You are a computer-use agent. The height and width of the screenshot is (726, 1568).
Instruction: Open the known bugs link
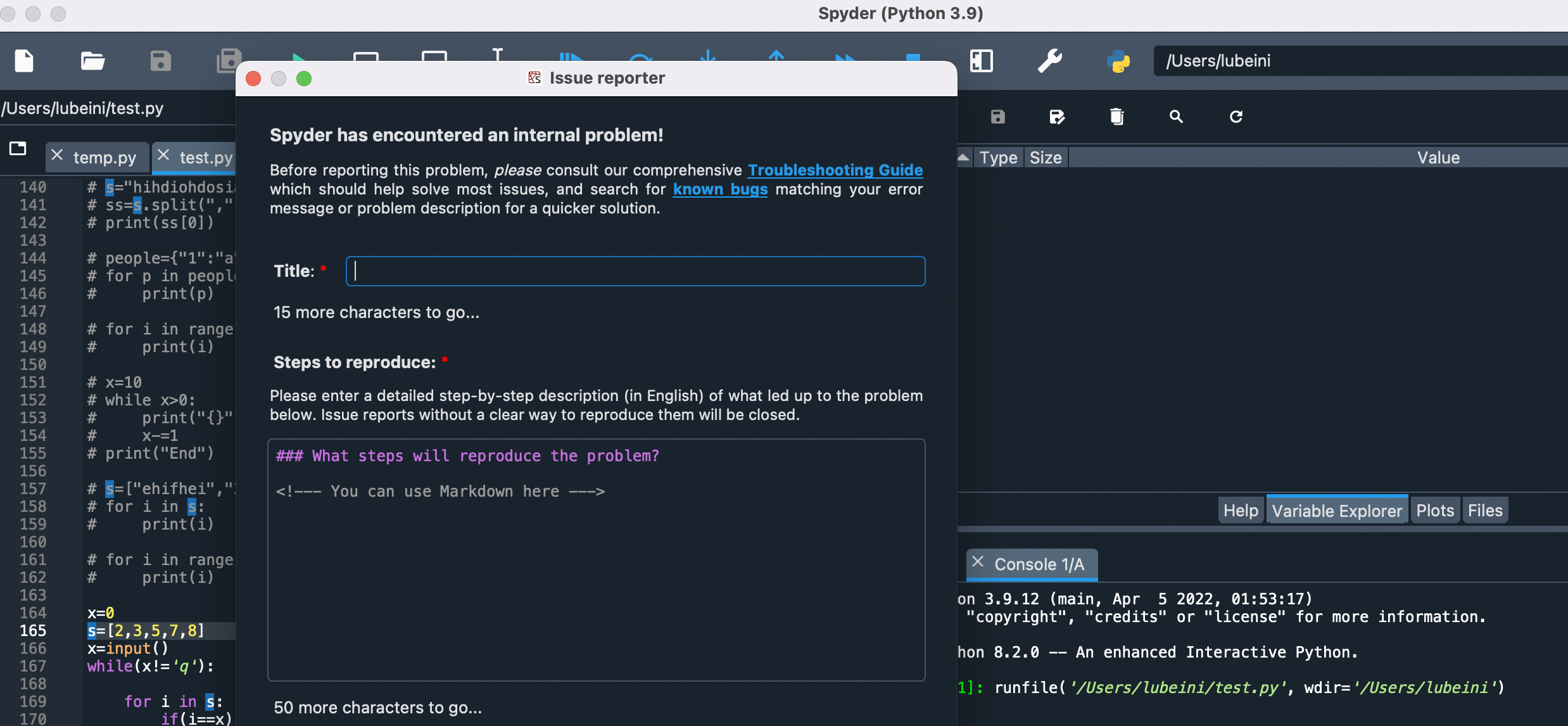coord(719,189)
